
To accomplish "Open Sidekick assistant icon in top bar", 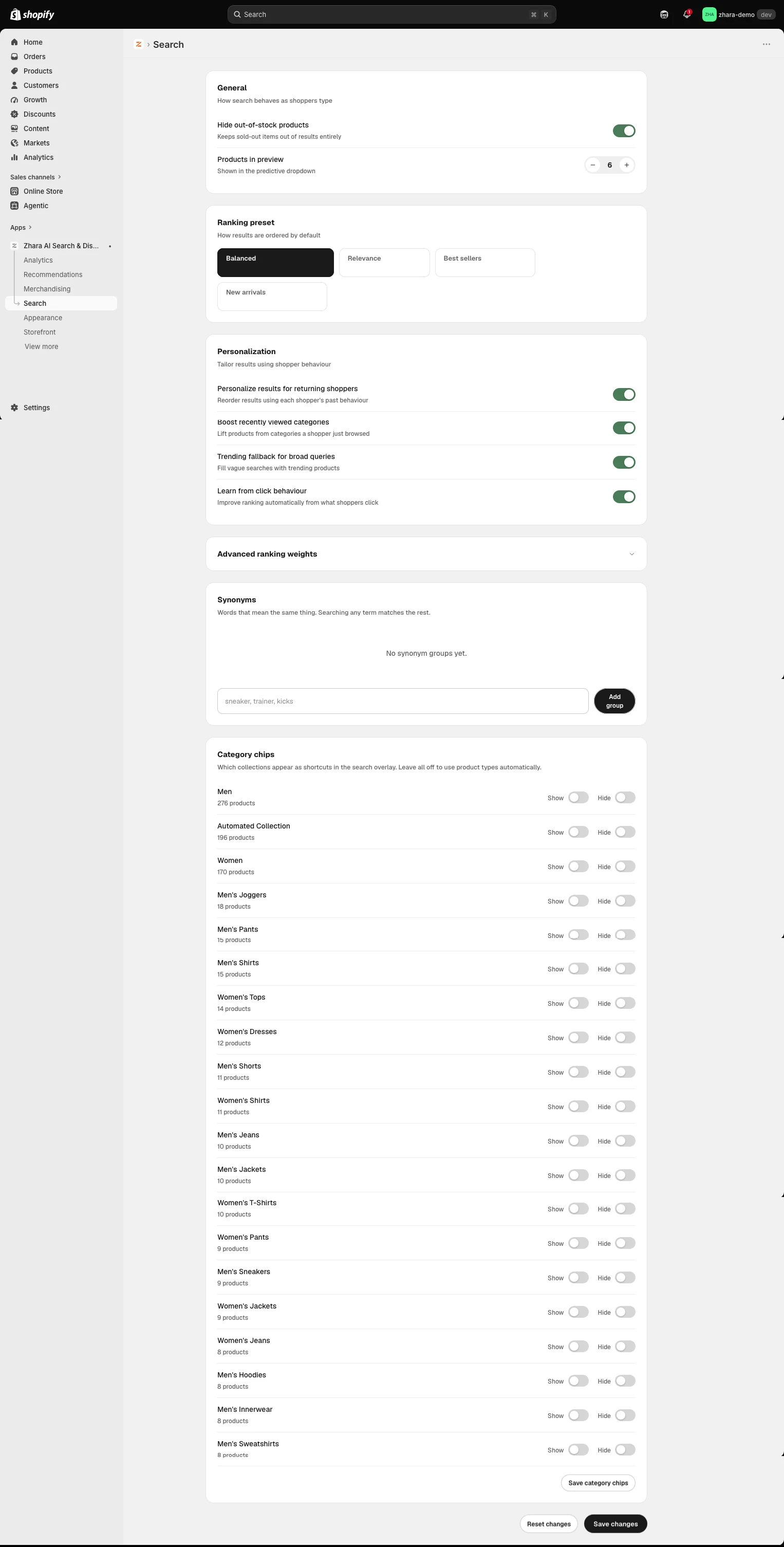I will 664,14.
